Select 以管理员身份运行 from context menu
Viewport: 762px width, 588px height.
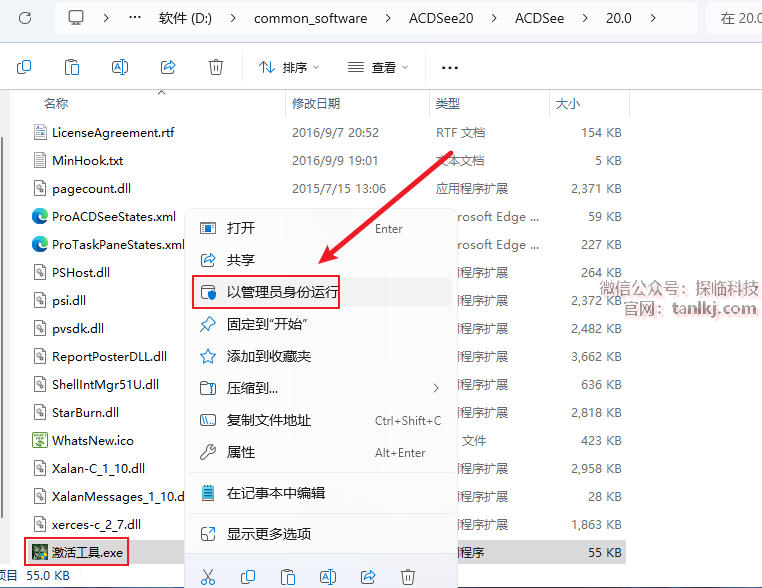click(321, 292)
